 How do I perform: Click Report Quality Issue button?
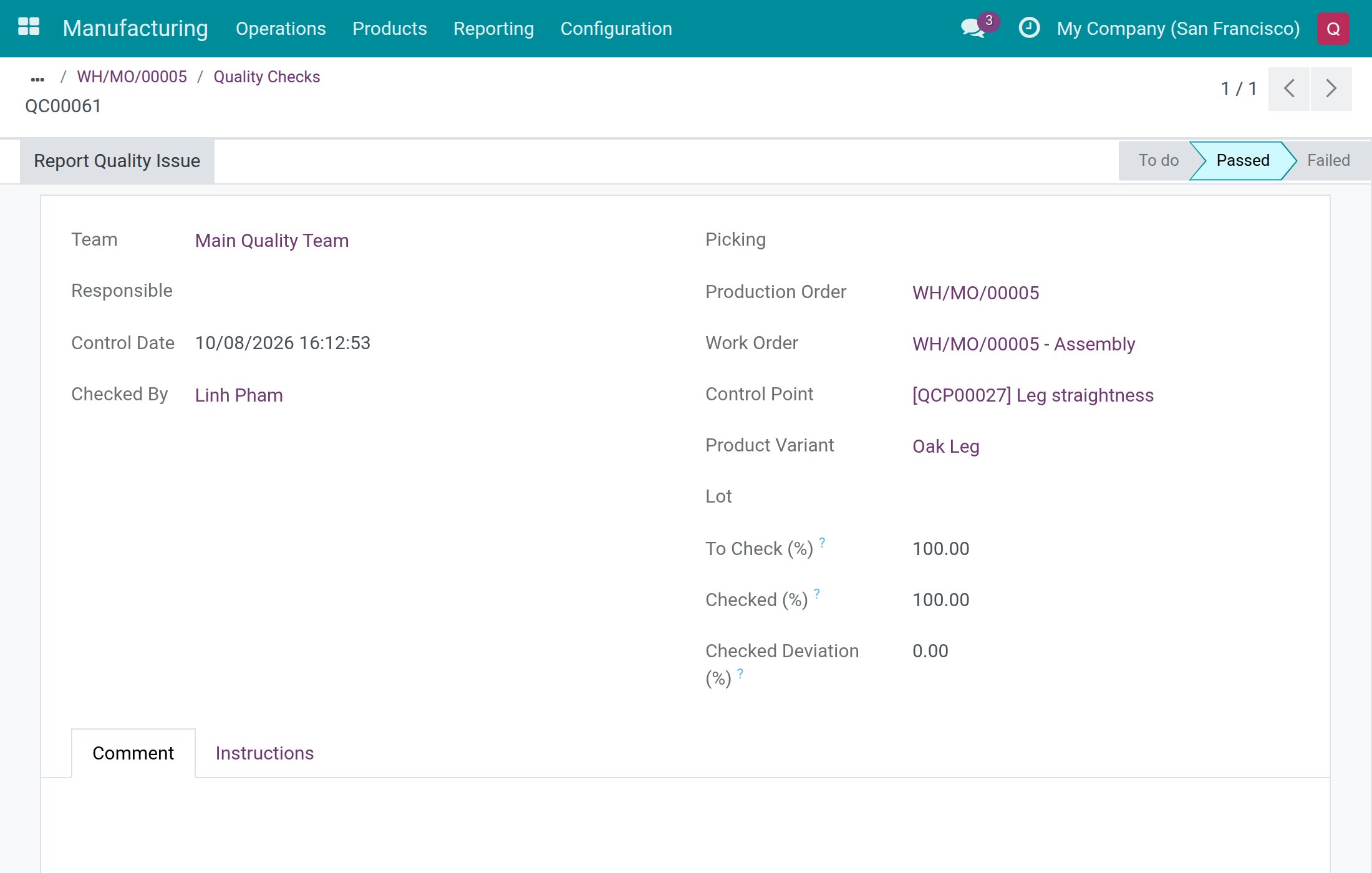pyautogui.click(x=117, y=161)
